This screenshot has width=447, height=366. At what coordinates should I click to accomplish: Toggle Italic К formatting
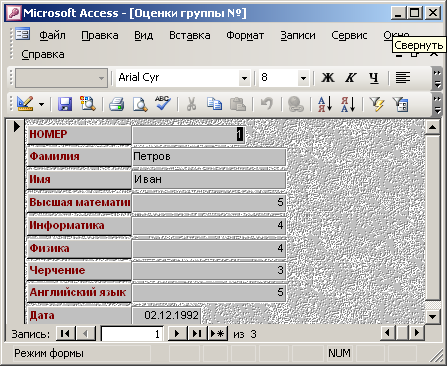350,78
